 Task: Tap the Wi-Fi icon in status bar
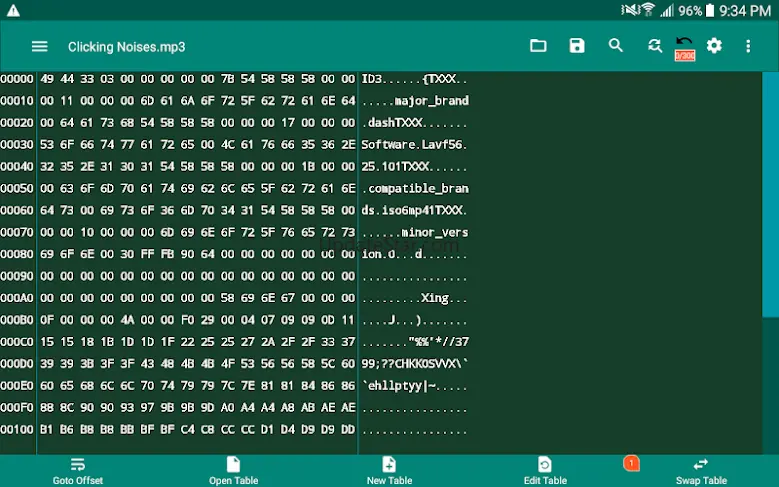pyautogui.click(x=648, y=9)
